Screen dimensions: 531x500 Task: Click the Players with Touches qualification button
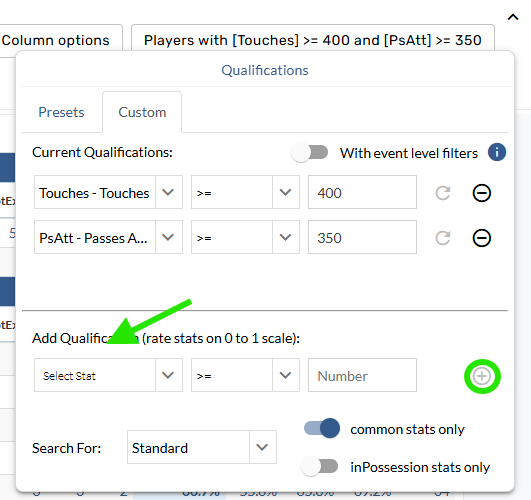tap(313, 40)
